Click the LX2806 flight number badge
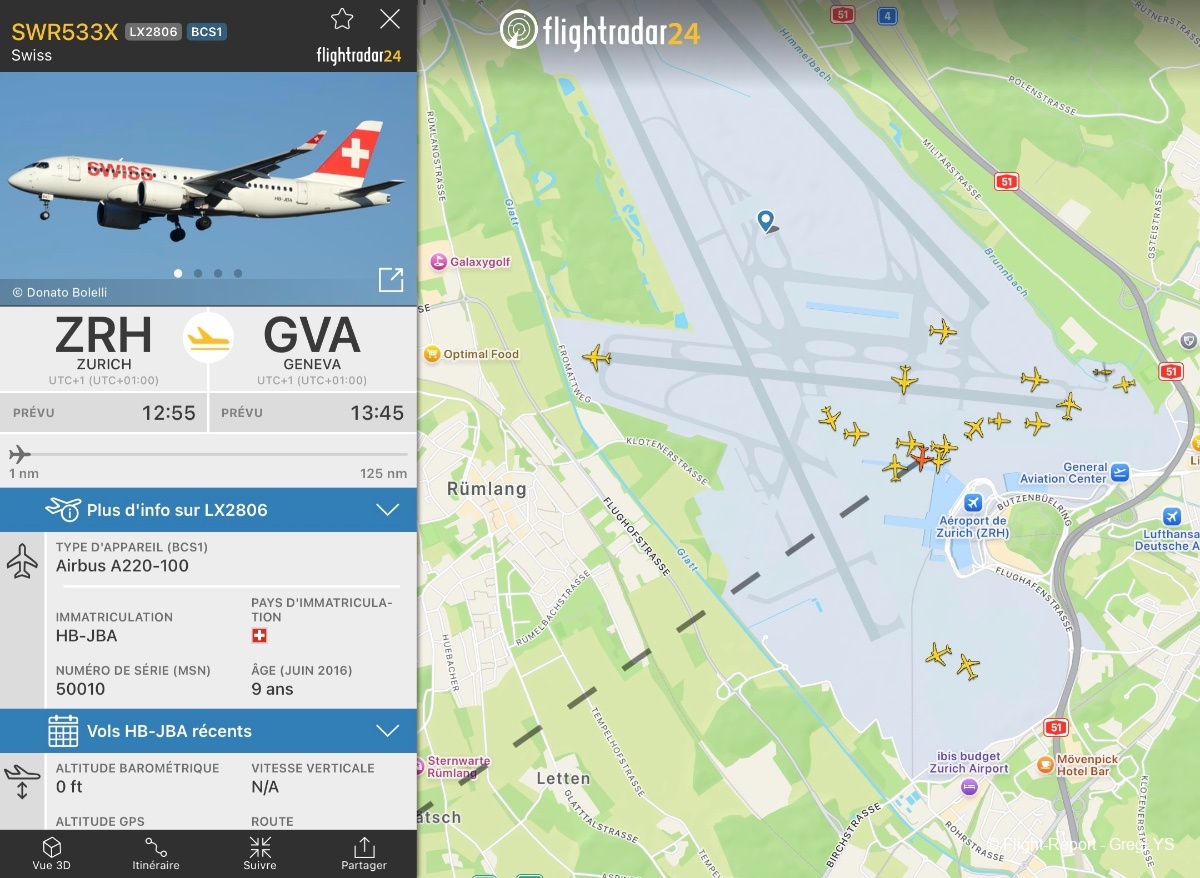Image resolution: width=1200 pixels, height=878 pixels. point(153,32)
